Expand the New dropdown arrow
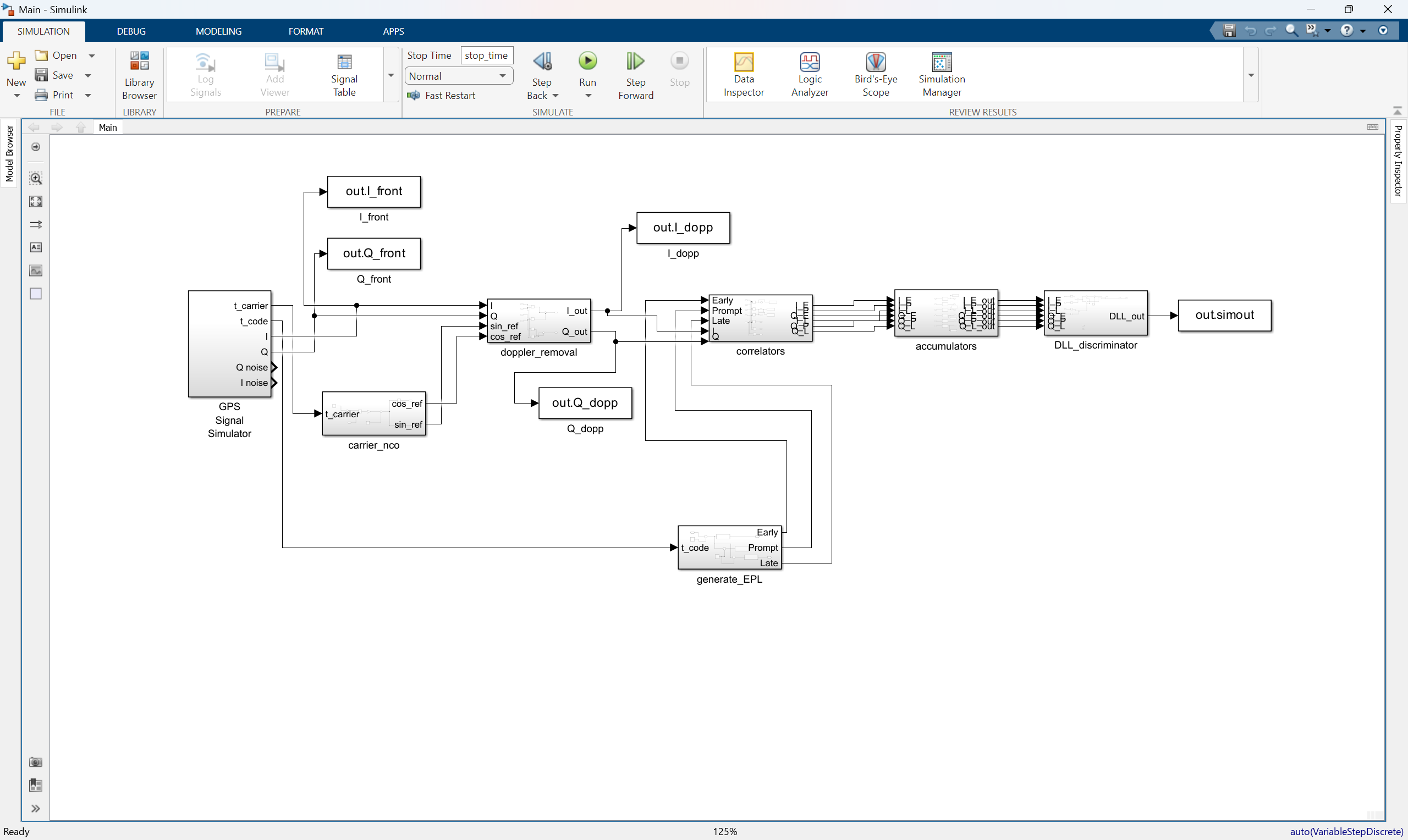The image size is (1408, 840). [16, 96]
